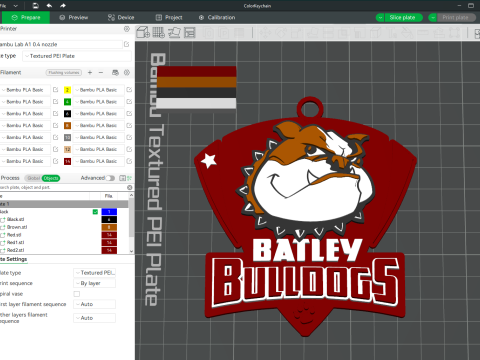This screenshot has height=360, width=480.
Task: Open Plate type dropdown in Plate Settings
Action: coord(94,272)
